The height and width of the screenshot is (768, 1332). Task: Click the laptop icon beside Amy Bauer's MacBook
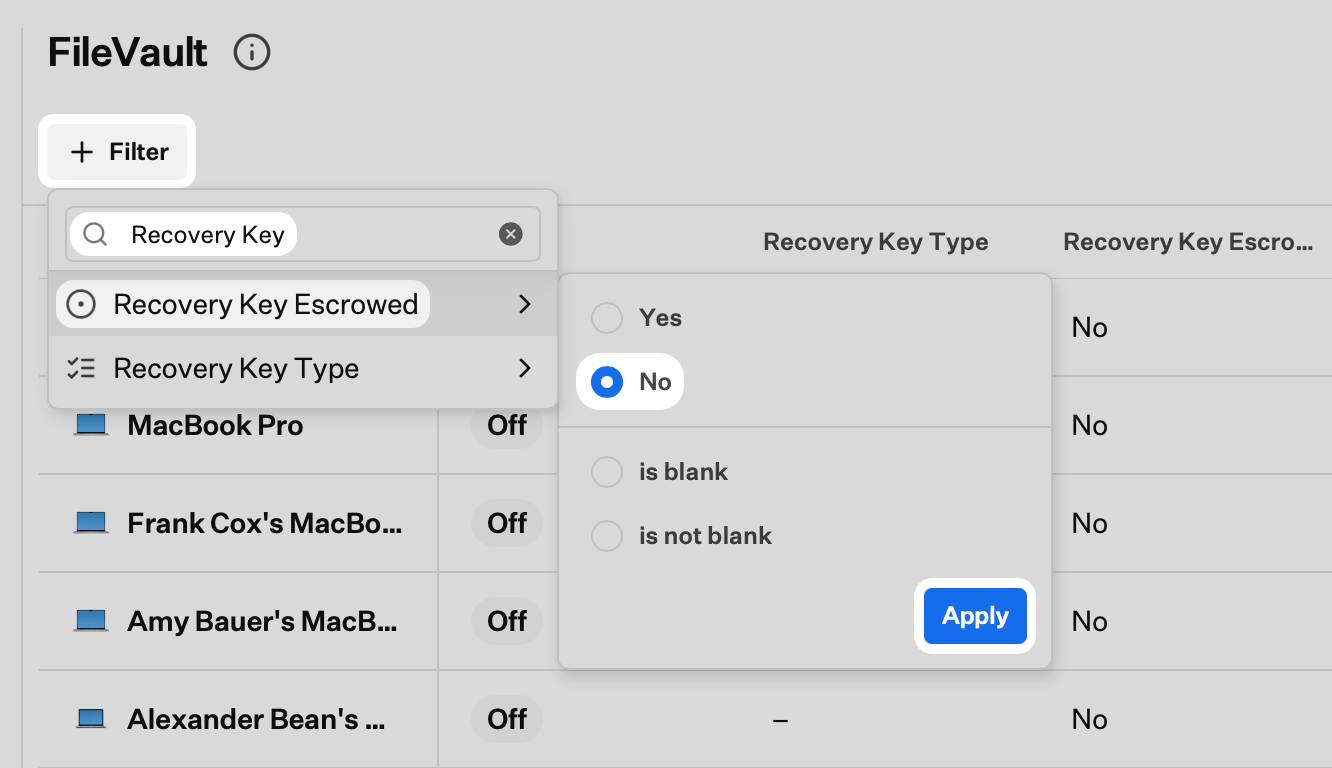[91, 621]
